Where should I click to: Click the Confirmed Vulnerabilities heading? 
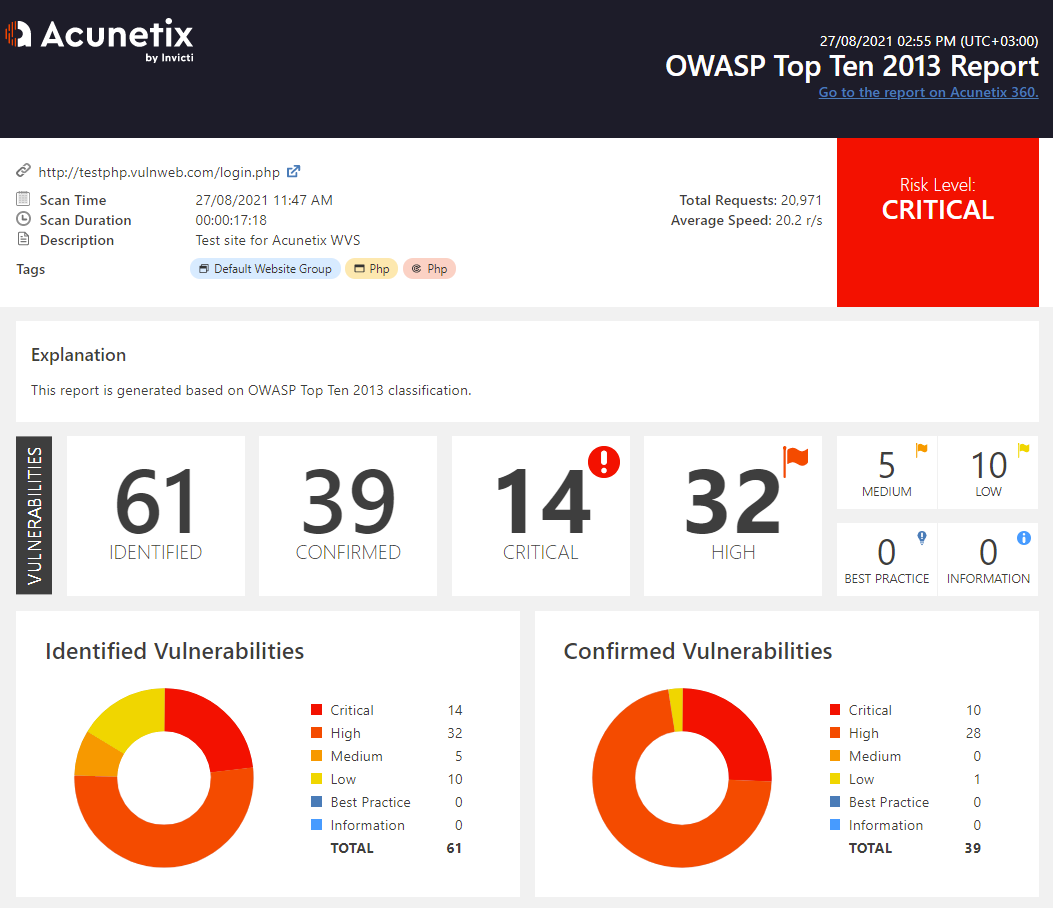coord(698,651)
